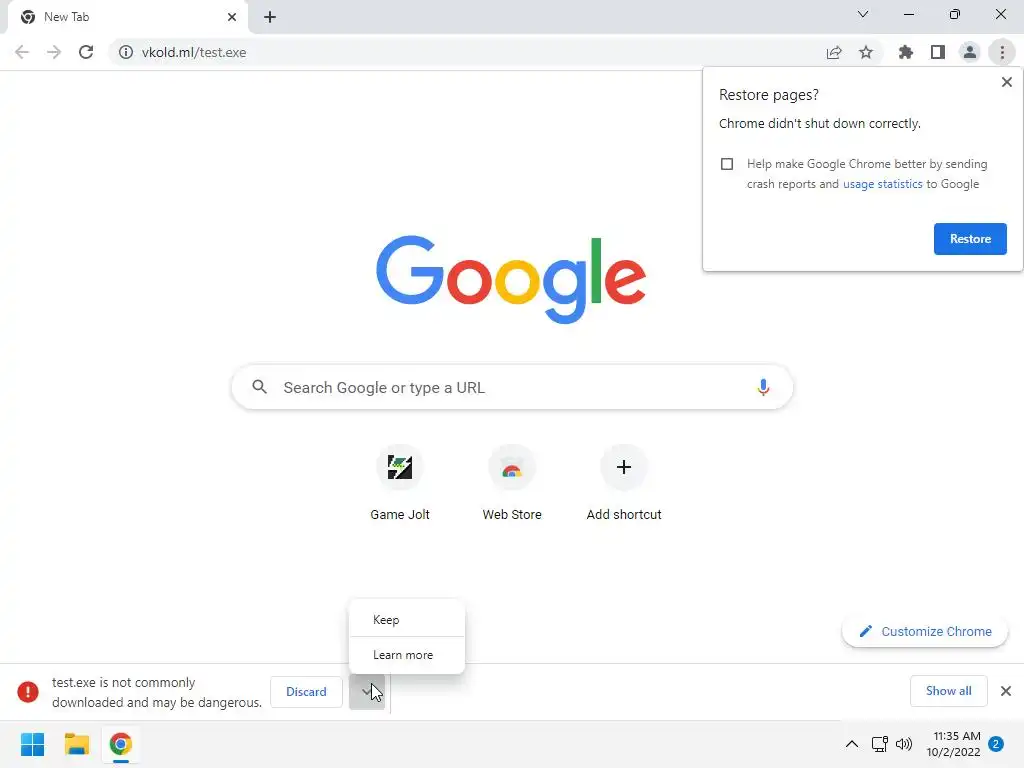This screenshot has height=768, width=1024.
Task: Open a new tab with plus
Action: click(x=270, y=17)
